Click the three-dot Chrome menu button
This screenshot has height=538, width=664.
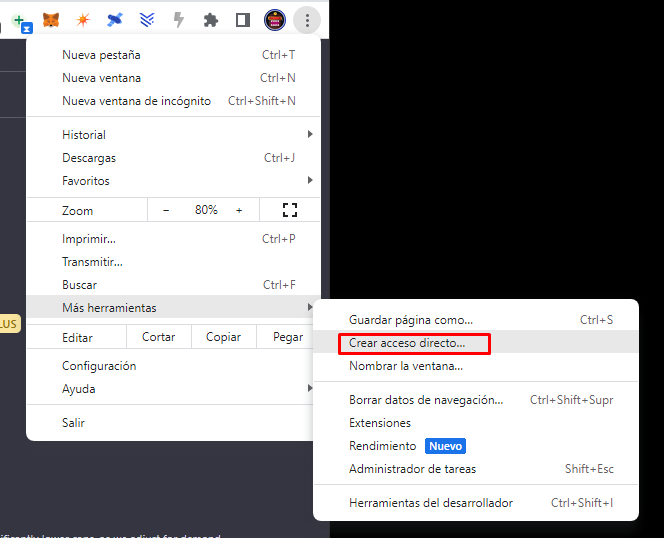(x=307, y=20)
